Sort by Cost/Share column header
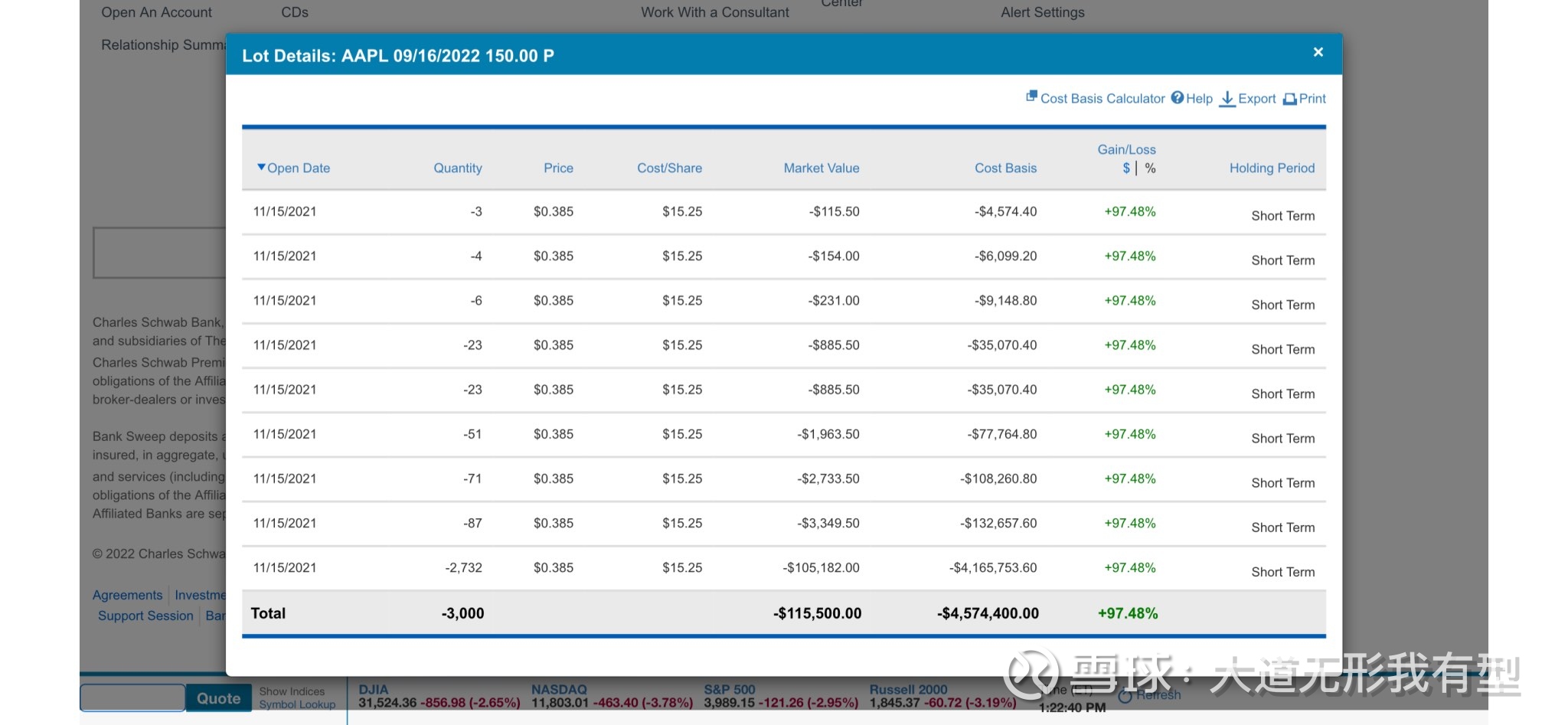This screenshot has height=725, width=1568. (x=669, y=168)
